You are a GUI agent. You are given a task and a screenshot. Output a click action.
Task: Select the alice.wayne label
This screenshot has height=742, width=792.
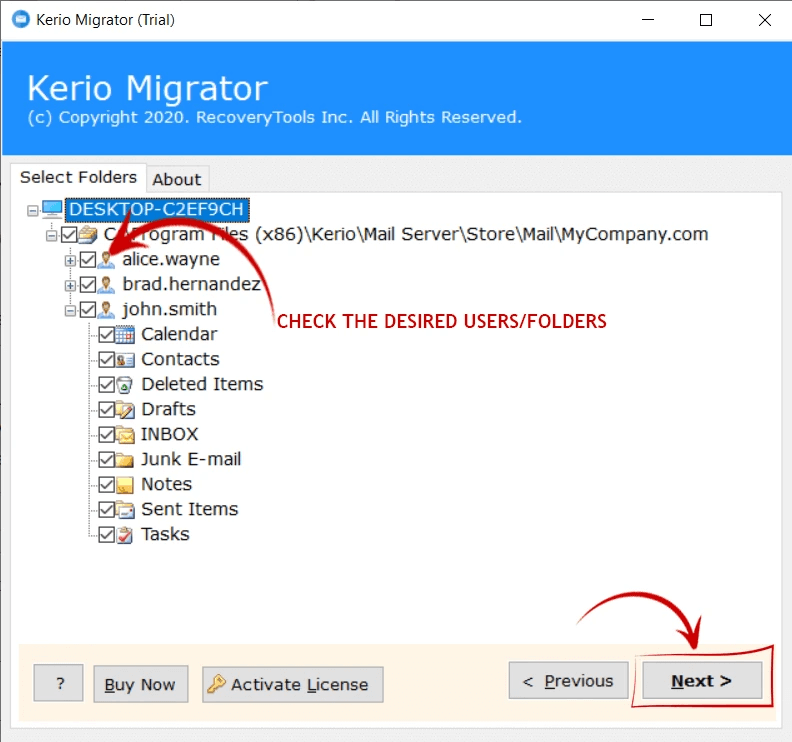171,259
